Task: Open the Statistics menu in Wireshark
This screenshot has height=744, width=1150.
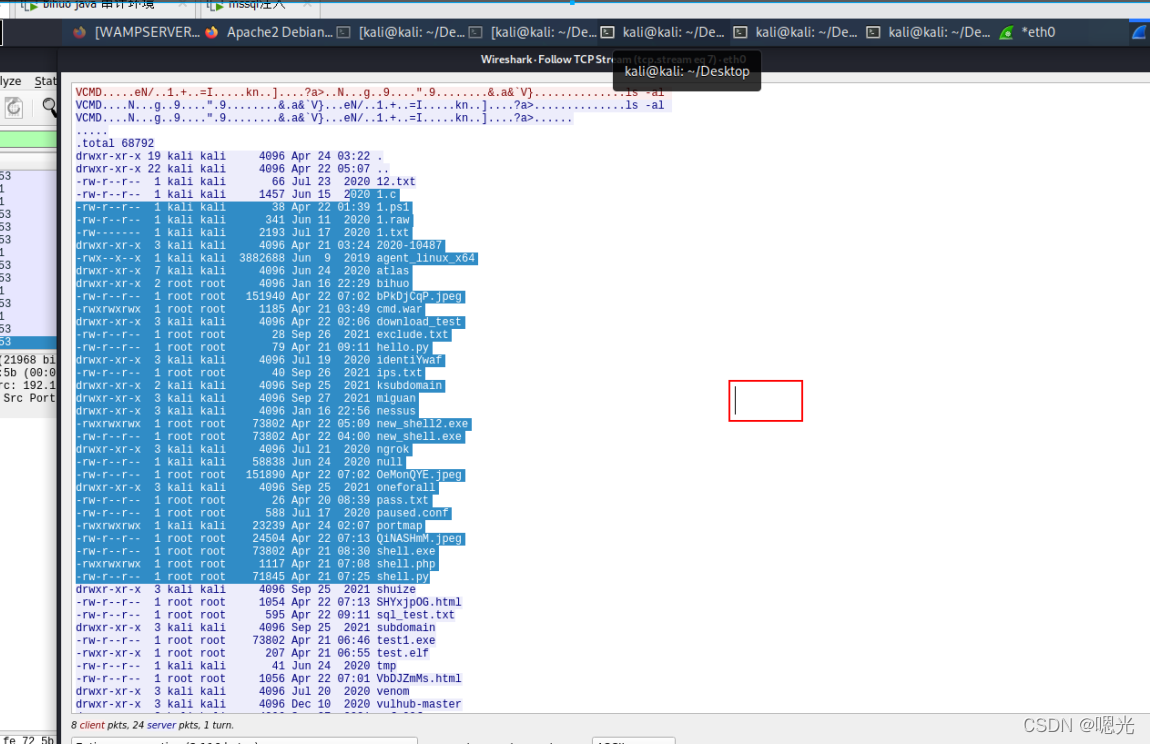Action: tap(45, 81)
